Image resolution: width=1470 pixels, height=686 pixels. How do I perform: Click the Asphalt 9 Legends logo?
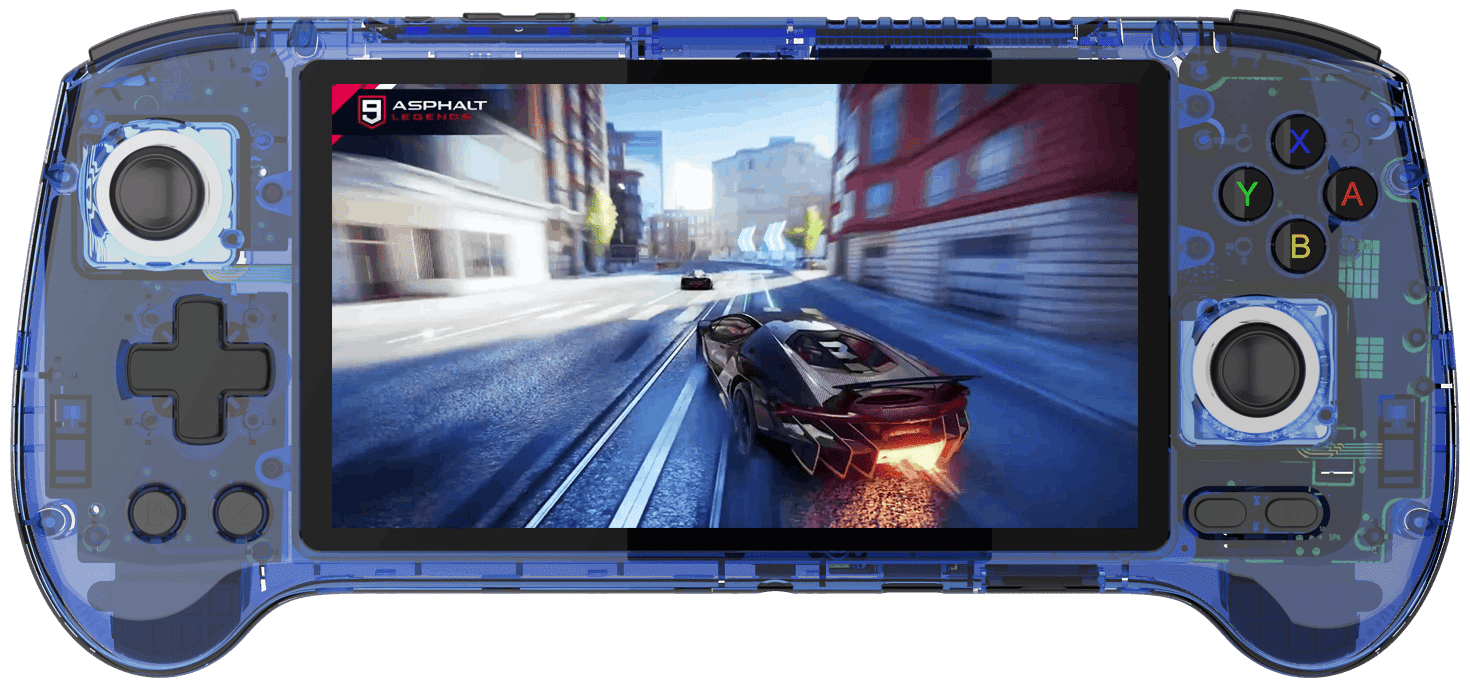(x=424, y=109)
